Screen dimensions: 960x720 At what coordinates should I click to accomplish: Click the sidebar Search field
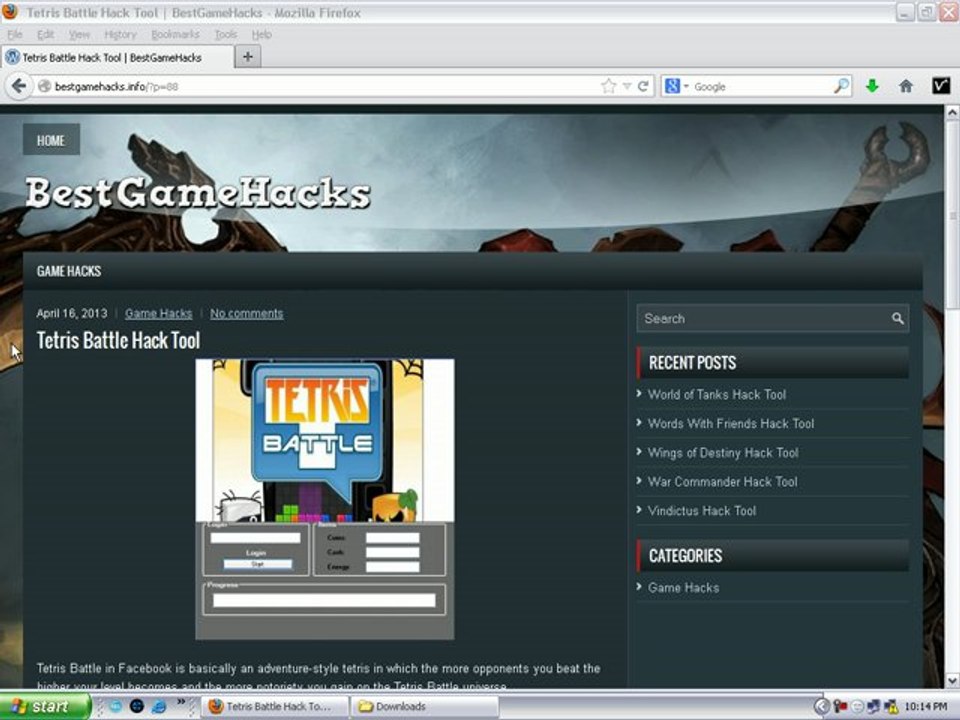[x=764, y=318]
